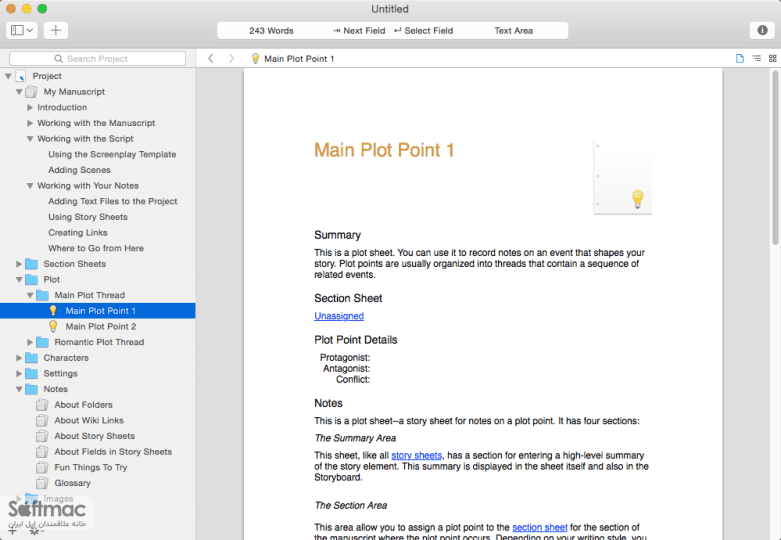This screenshot has width=781, height=540.
Task: Click lightbulb icon of Main Plot Point 2
Action: tap(53, 326)
